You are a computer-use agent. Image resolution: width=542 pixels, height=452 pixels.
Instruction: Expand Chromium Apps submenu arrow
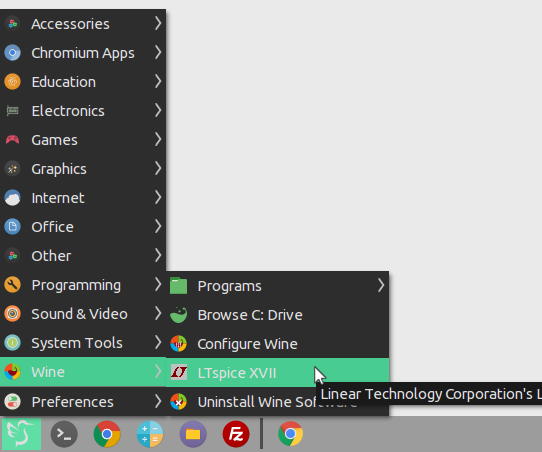pyautogui.click(x=158, y=53)
